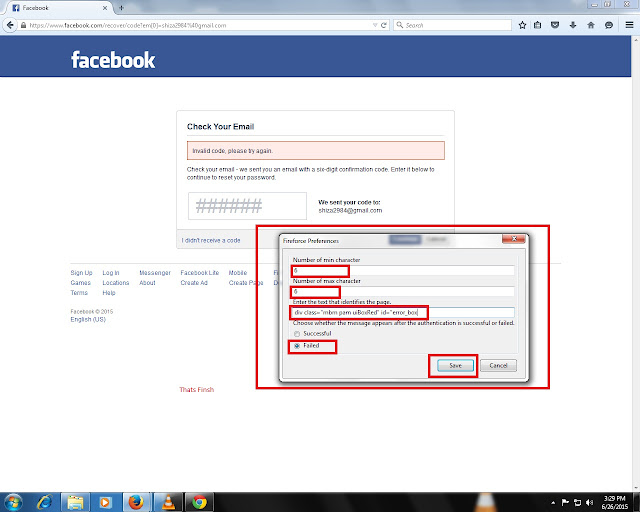Open the Firefox hamburger menu
640x512 pixels.
tap(629, 25)
